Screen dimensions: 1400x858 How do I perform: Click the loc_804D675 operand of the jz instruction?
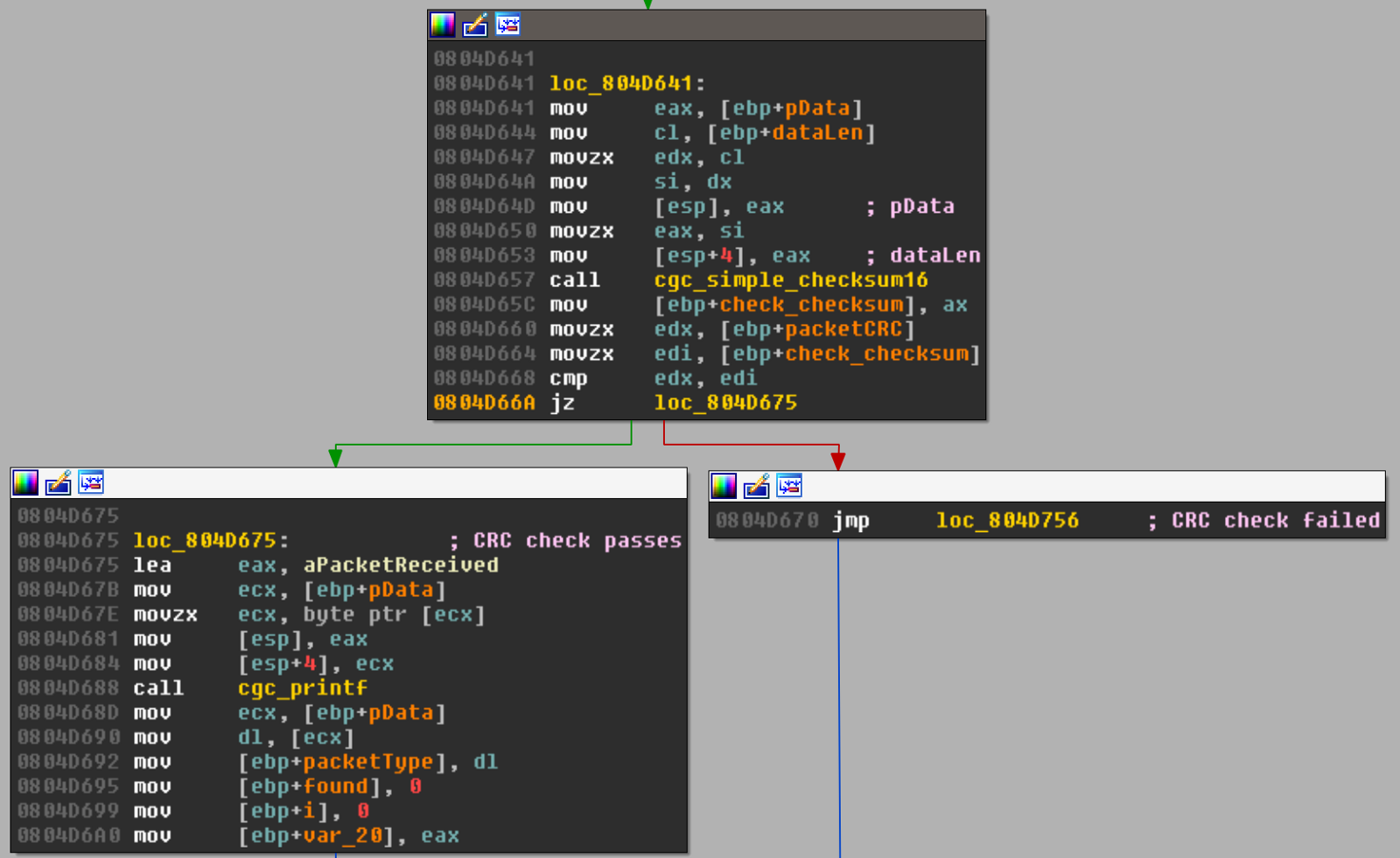point(726,403)
